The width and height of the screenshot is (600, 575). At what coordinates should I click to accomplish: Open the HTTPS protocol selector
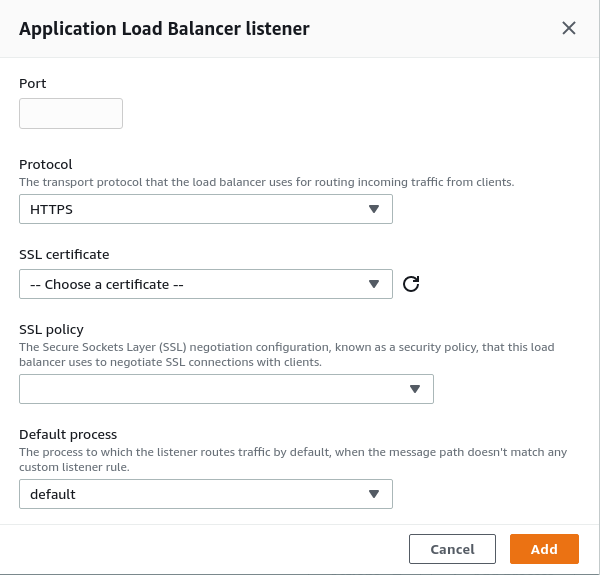pyautogui.click(x=206, y=209)
